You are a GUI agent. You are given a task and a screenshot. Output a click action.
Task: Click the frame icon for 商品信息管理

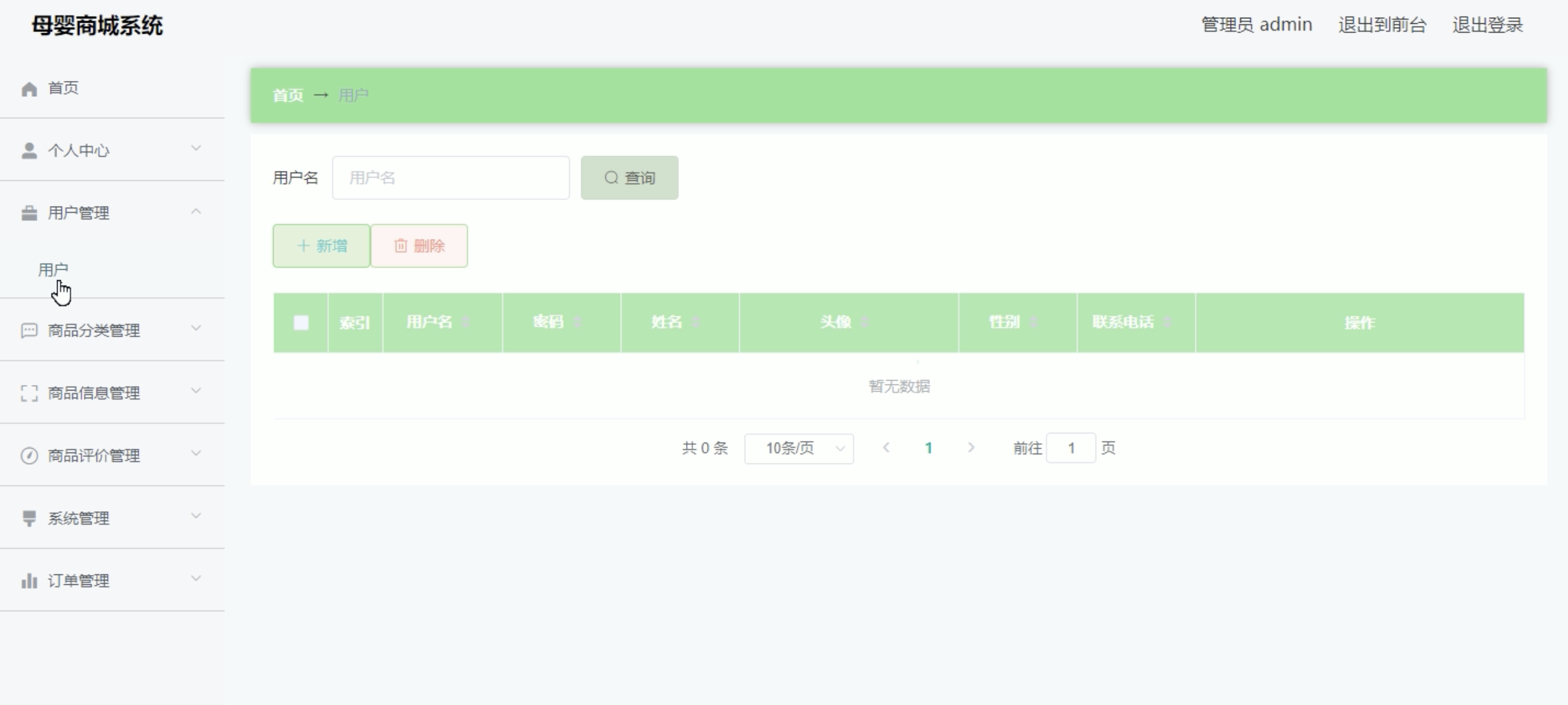pos(29,393)
